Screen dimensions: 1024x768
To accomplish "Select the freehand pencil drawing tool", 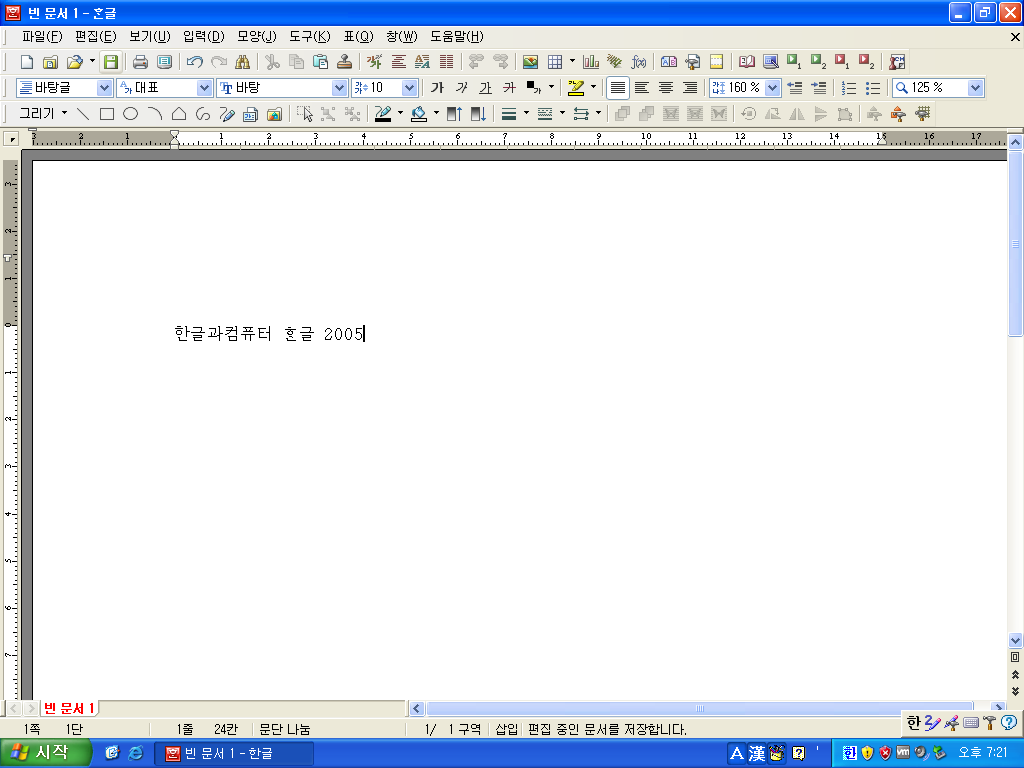I will tap(227, 114).
